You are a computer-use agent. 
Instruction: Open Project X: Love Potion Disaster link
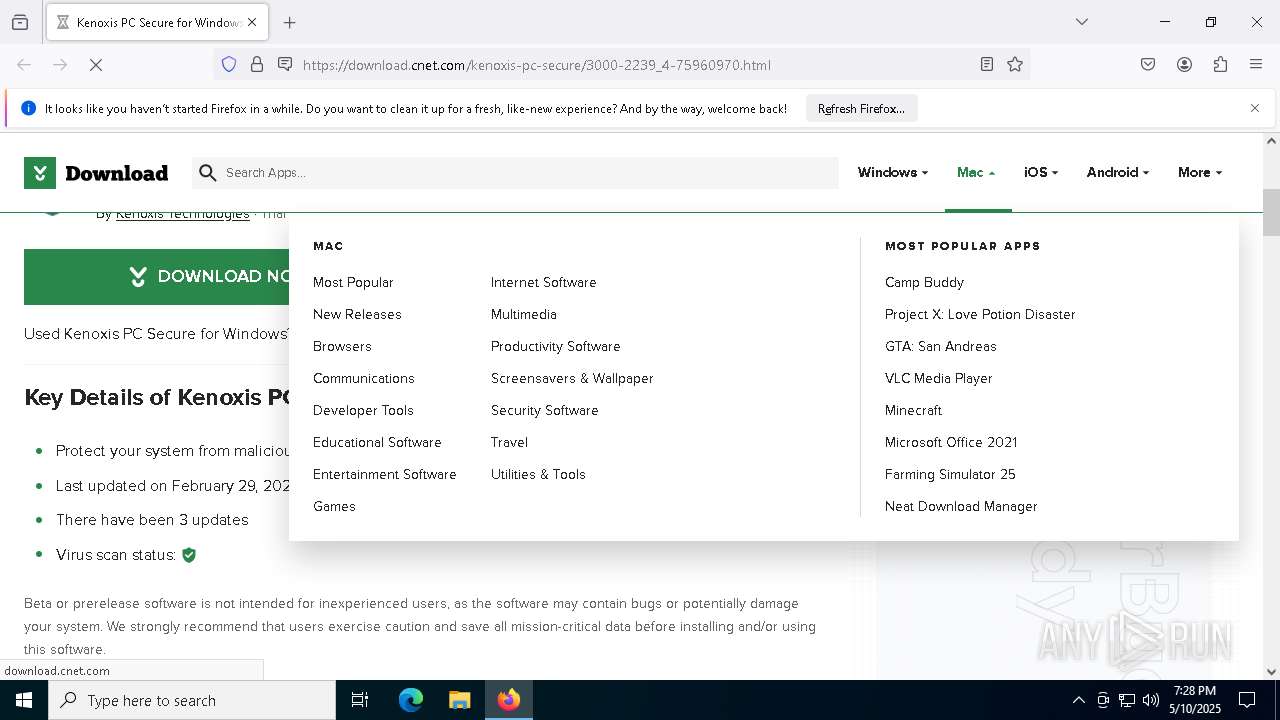pyautogui.click(x=980, y=314)
